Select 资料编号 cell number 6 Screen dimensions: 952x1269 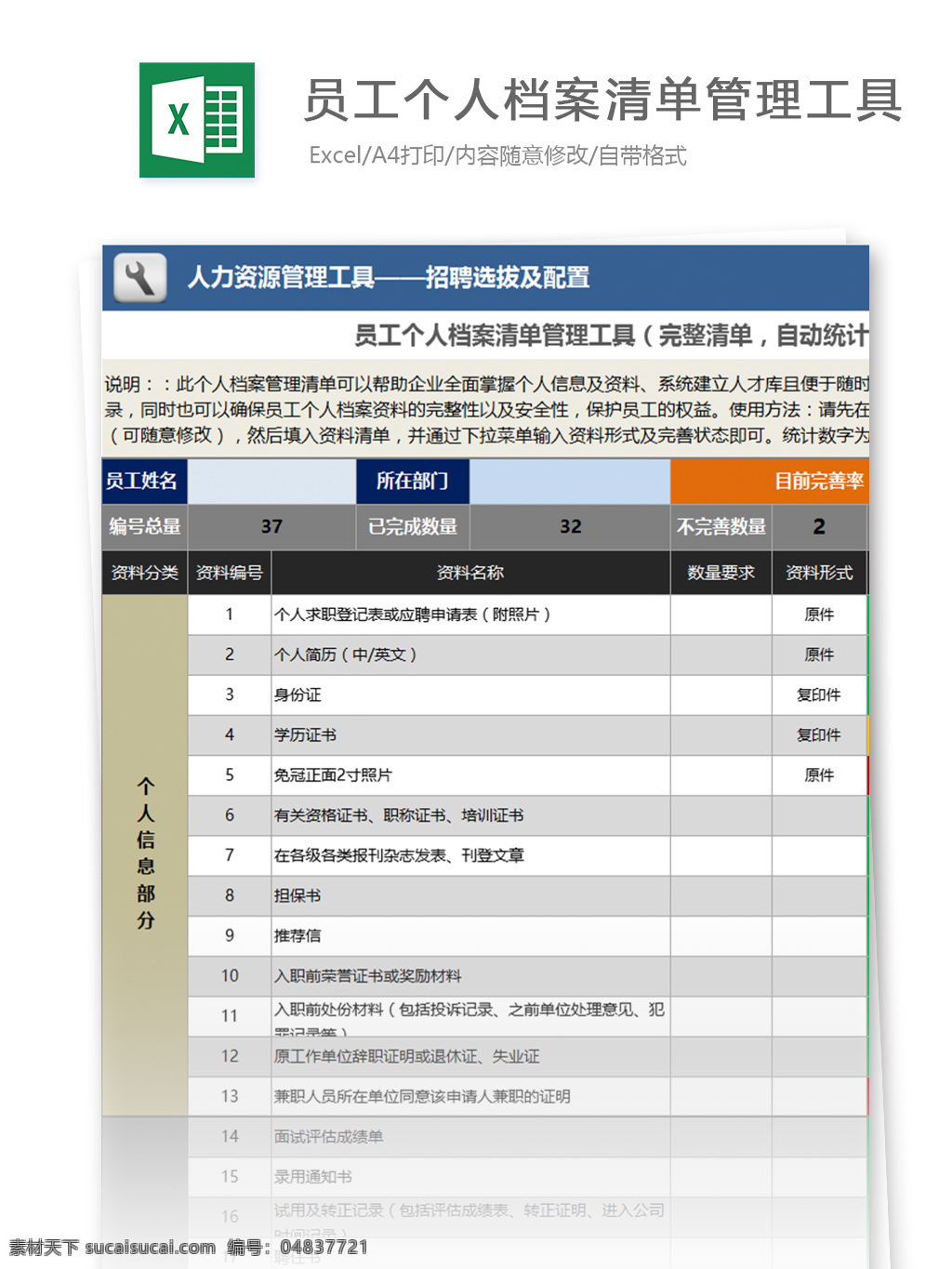pyautogui.click(x=230, y=815)
